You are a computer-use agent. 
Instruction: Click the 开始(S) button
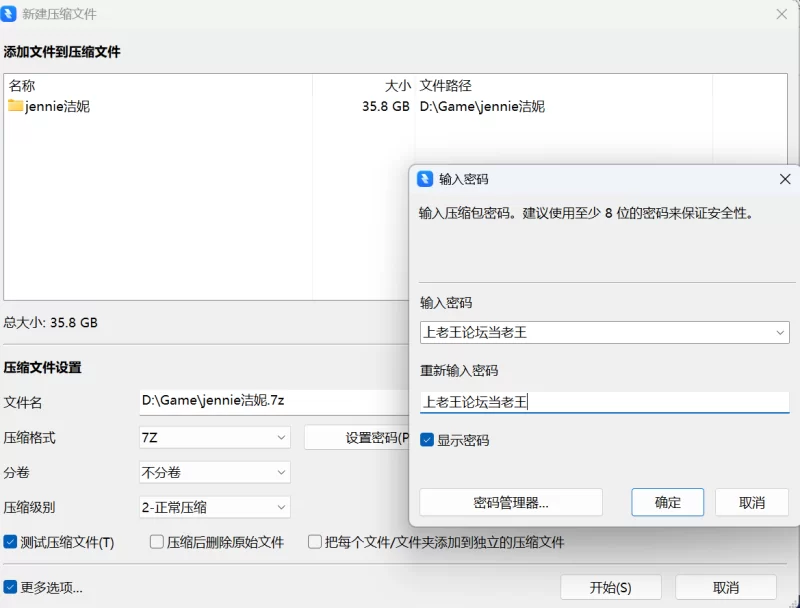pyautogui.click(x=611, y=588)
